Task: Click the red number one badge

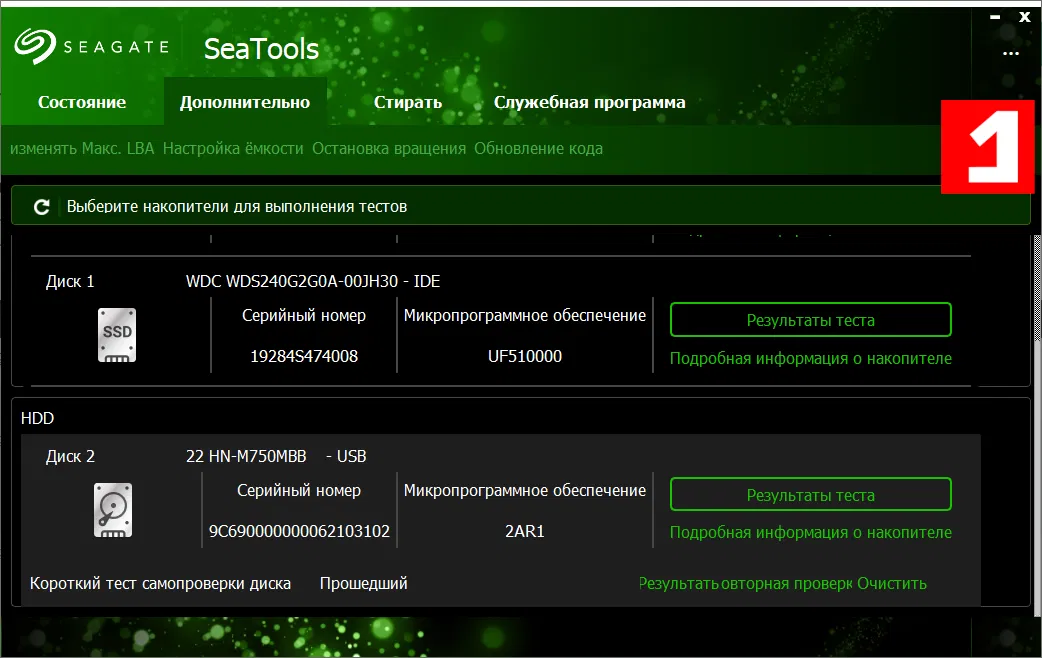Action: coord(987,146)
